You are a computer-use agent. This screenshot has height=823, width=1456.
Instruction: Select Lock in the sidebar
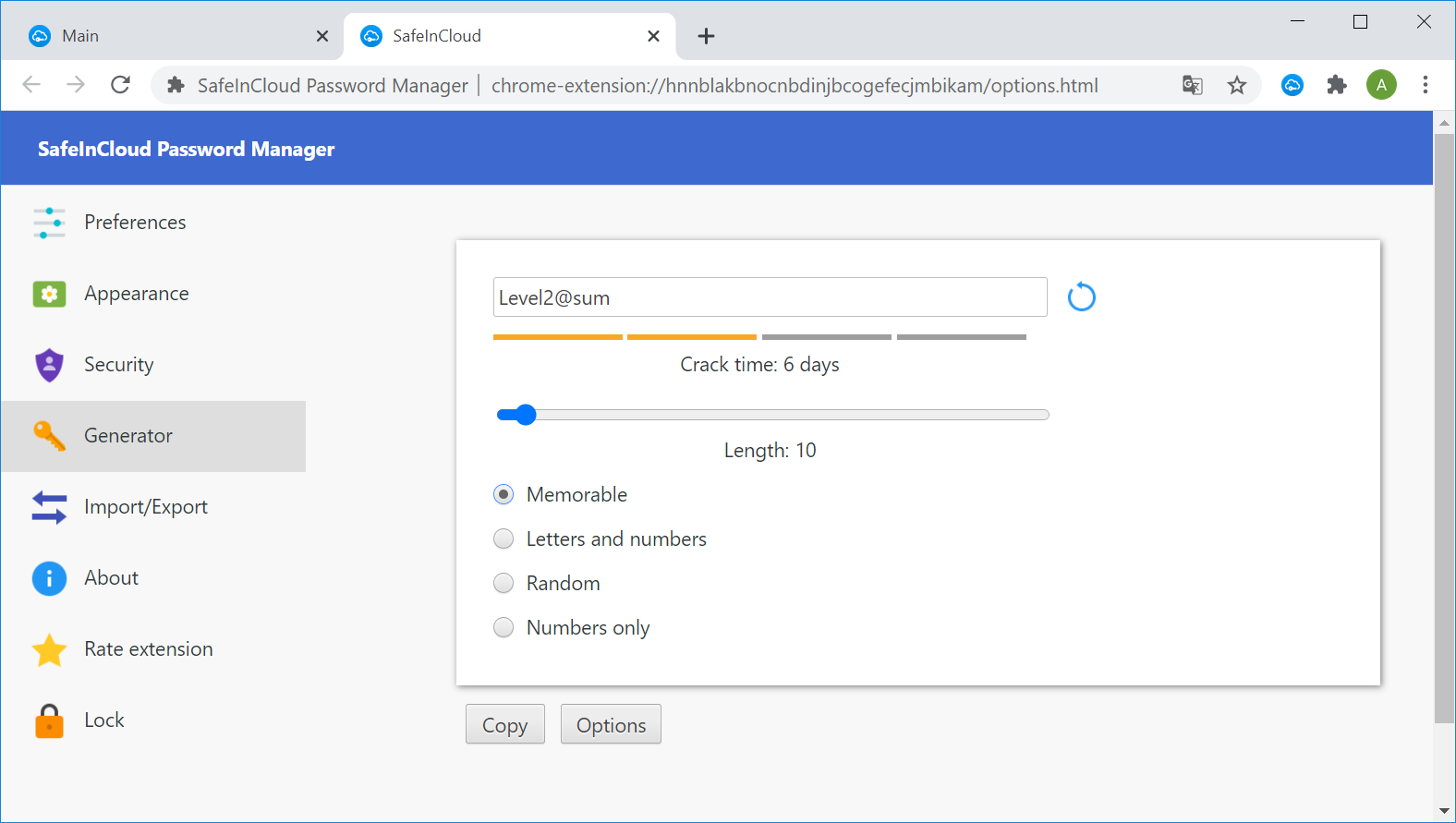[153, 720]
